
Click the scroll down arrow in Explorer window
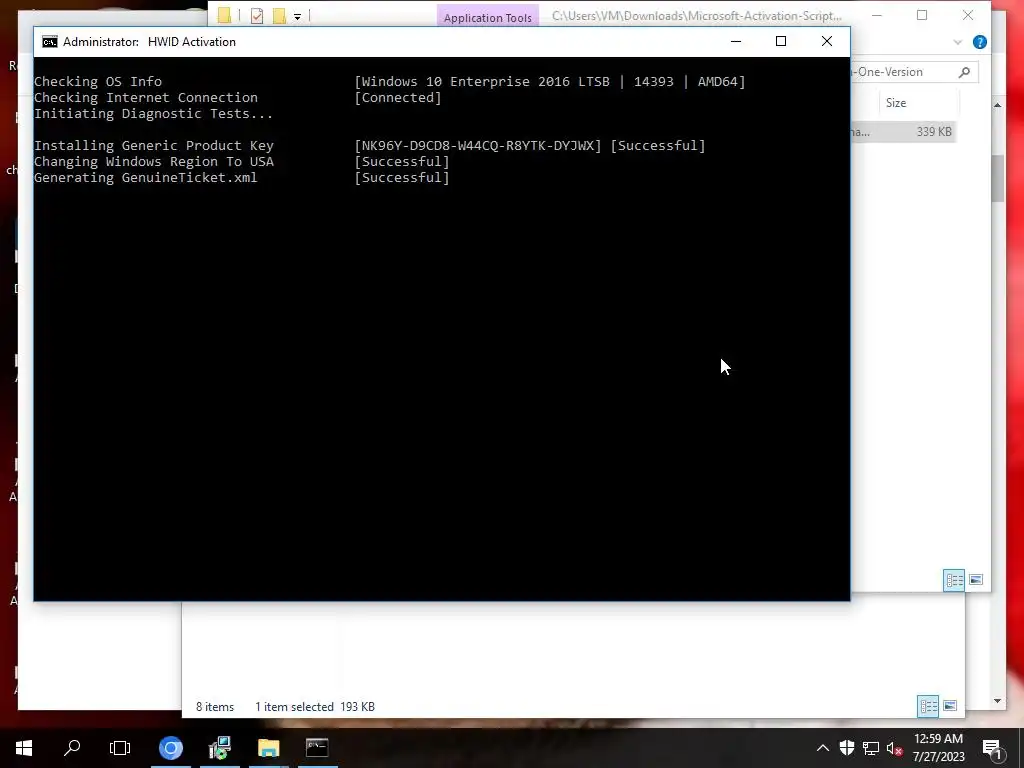coord(997,701)
